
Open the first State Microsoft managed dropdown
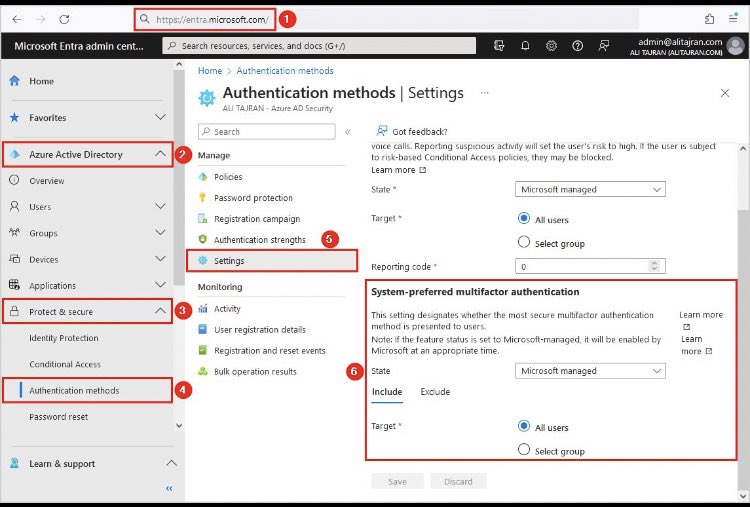pos(590,189)
